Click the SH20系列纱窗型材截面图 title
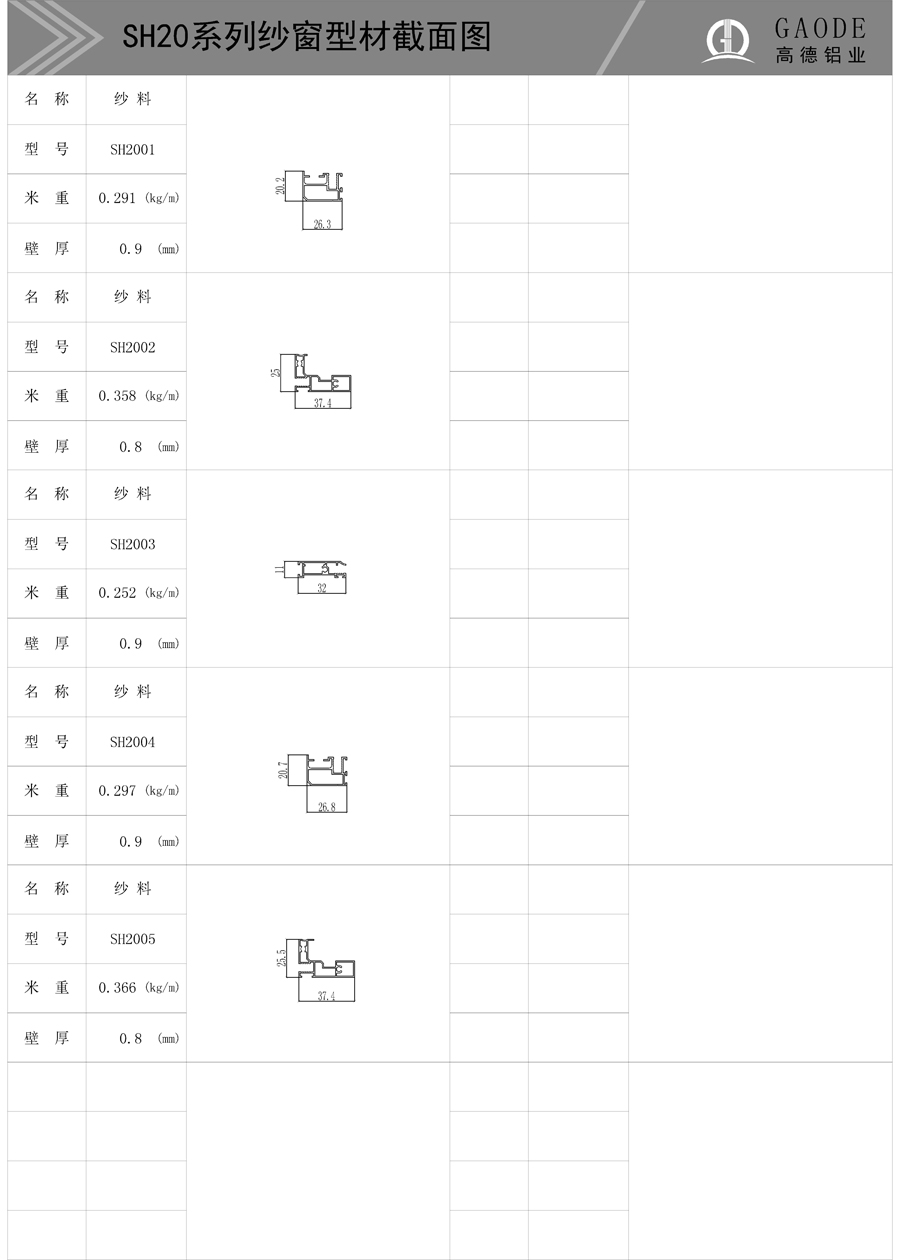This screenshot has height=1260, width=900. point(307,38)
